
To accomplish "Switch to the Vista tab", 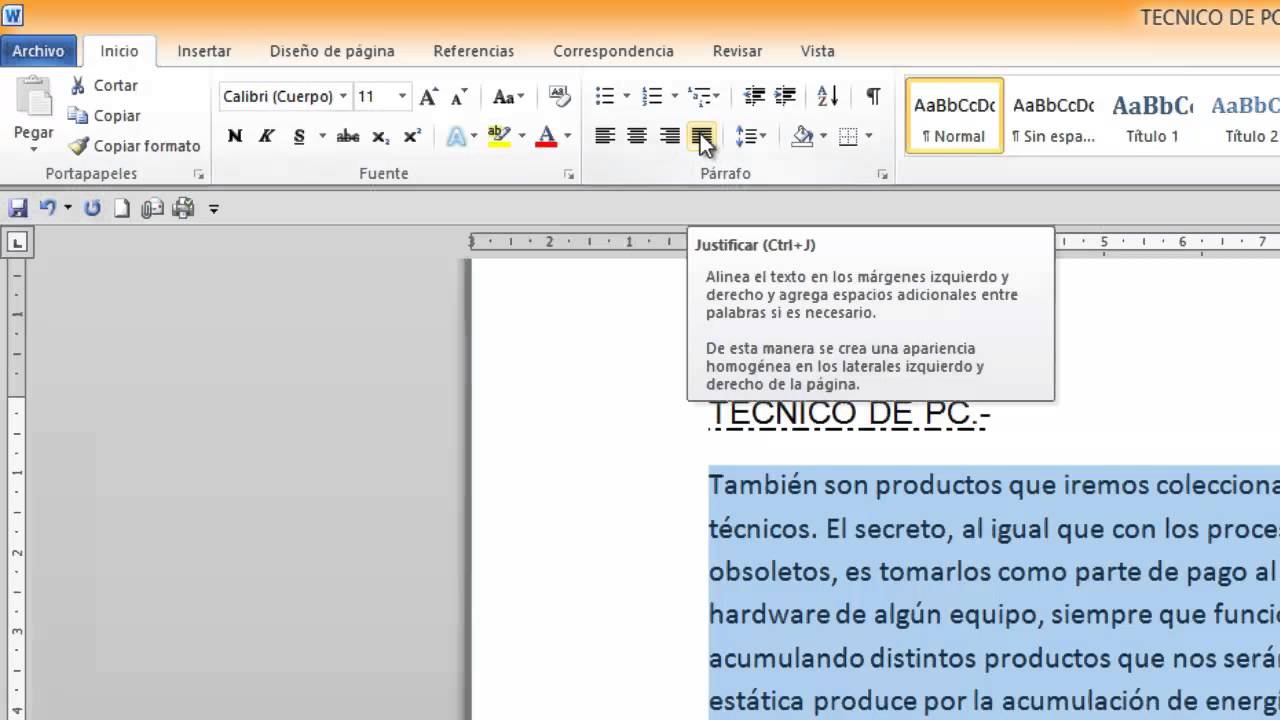I will 817,51.
